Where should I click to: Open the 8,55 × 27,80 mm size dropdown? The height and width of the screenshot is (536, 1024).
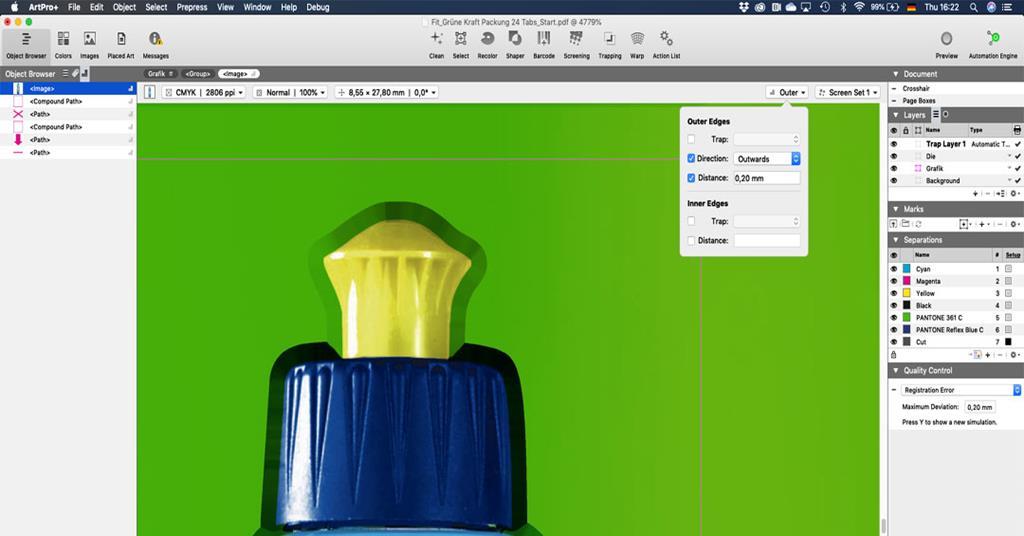(386, 93)
